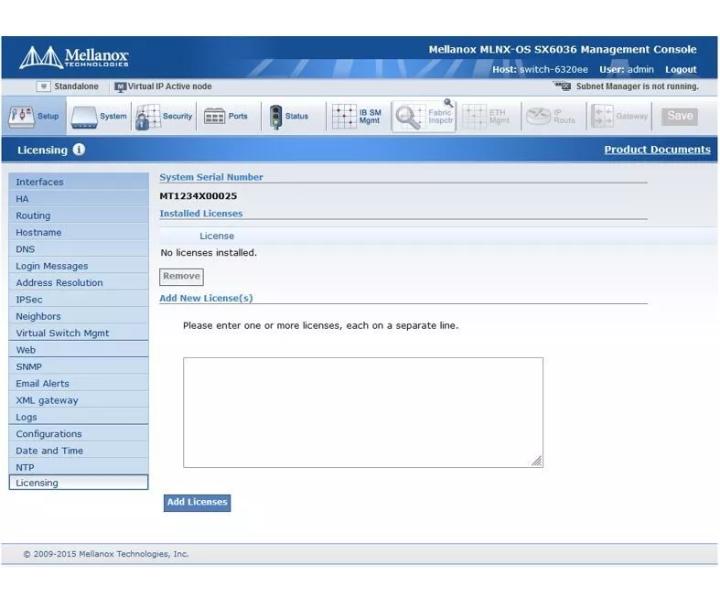Open Virtual Switch Mgmt sidebar item
Screen dimensions: 720x600
(79, 333)
